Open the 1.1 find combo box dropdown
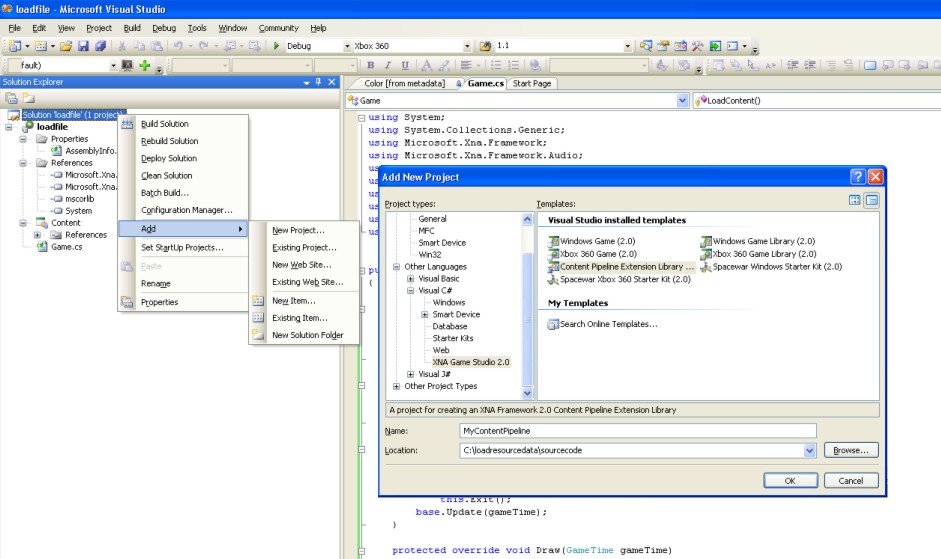Image resolution: width=941 pixels, height=559 pixels. pos(627,46)
